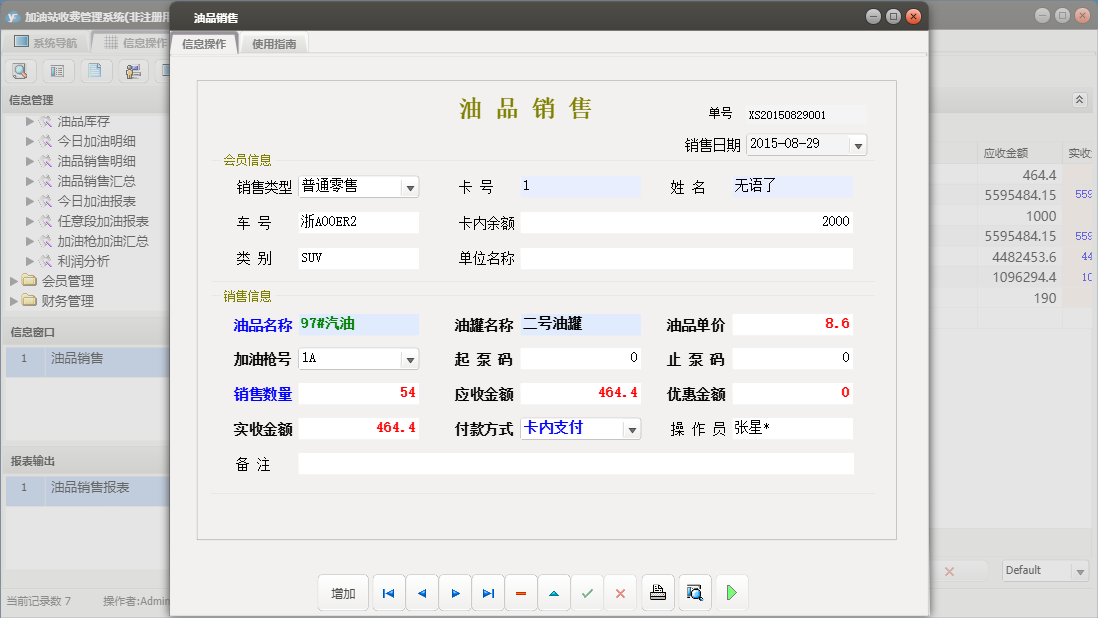Advance to the next record arrow icon
This screenshot has width=1098, height=618.
pyautogui.click(x=455, y=592)
